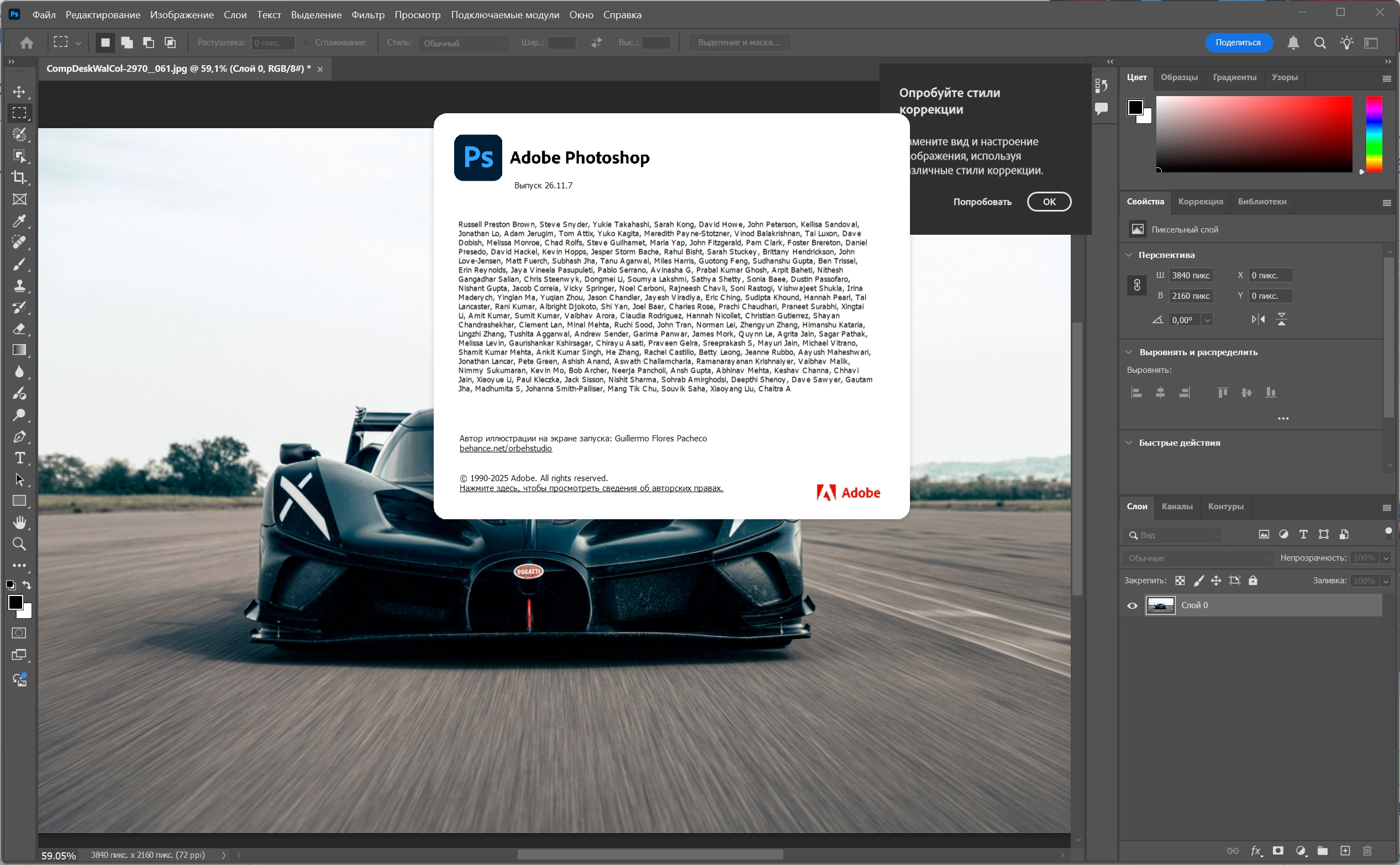Screen dimensions: 1400x865
Task: Open the copyright information link
Action: 591,488
